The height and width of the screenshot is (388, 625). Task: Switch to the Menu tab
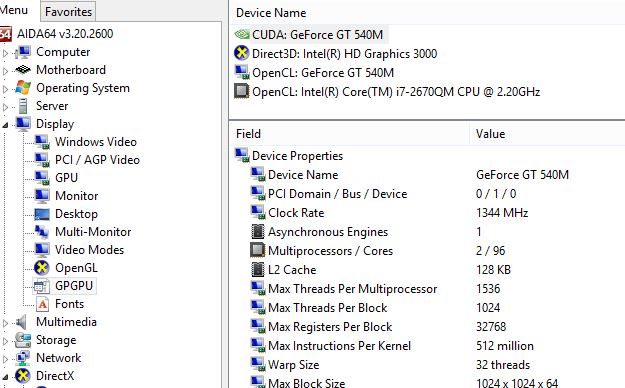[x=14, y=10]
